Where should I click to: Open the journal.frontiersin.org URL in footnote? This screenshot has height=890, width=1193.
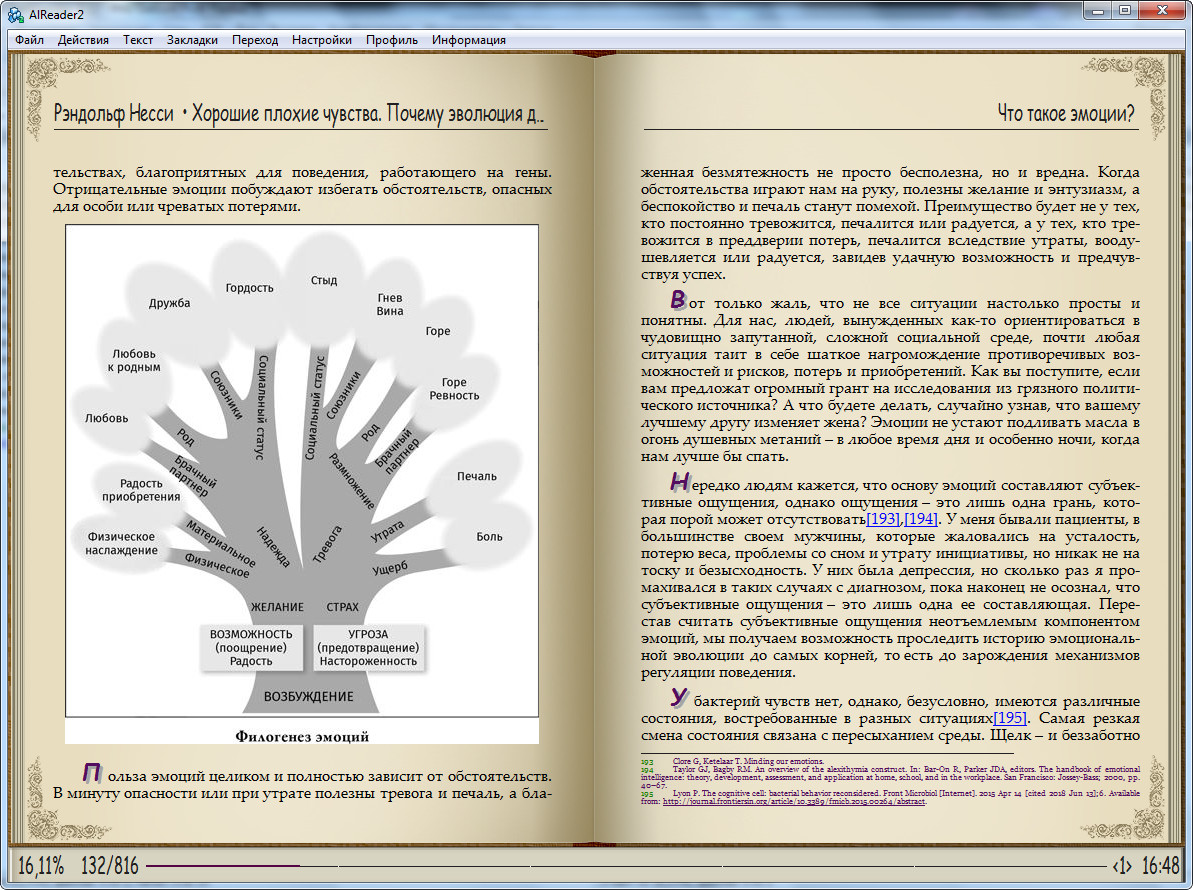coord(794,801)
